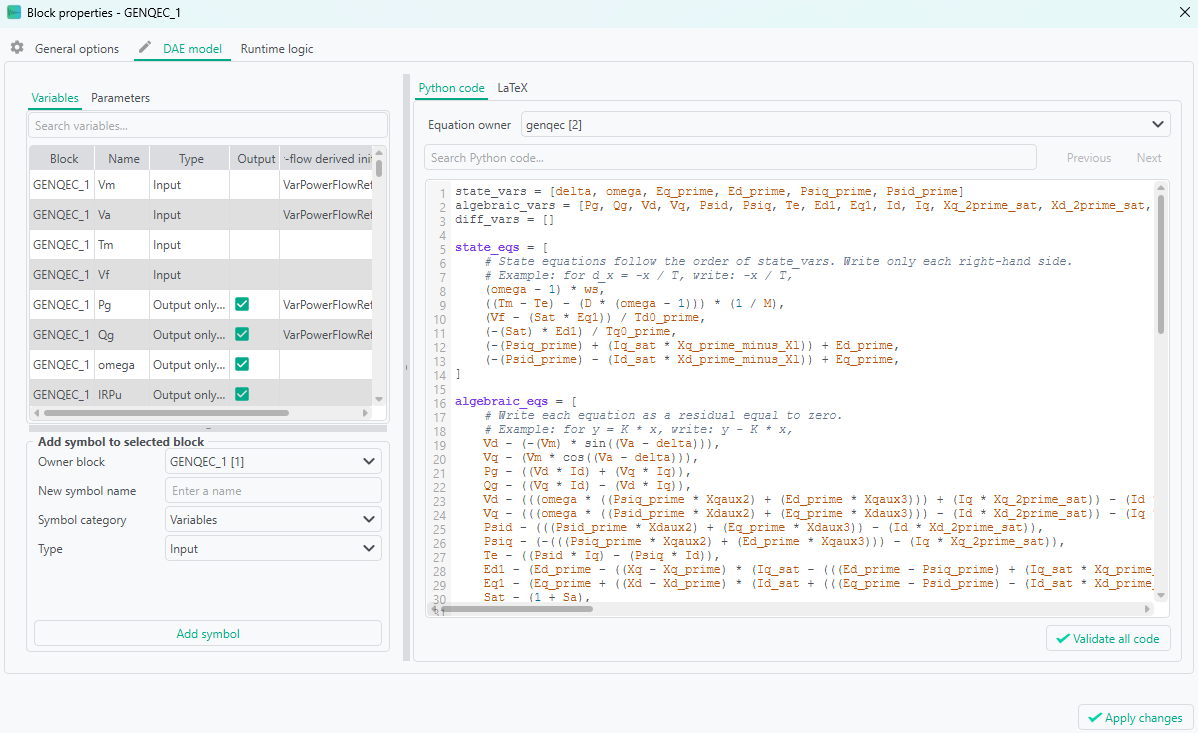Viewport: 1198px width, 733px height.
Task: Open the Runtime logic tab
Action: tap(277, 49)
